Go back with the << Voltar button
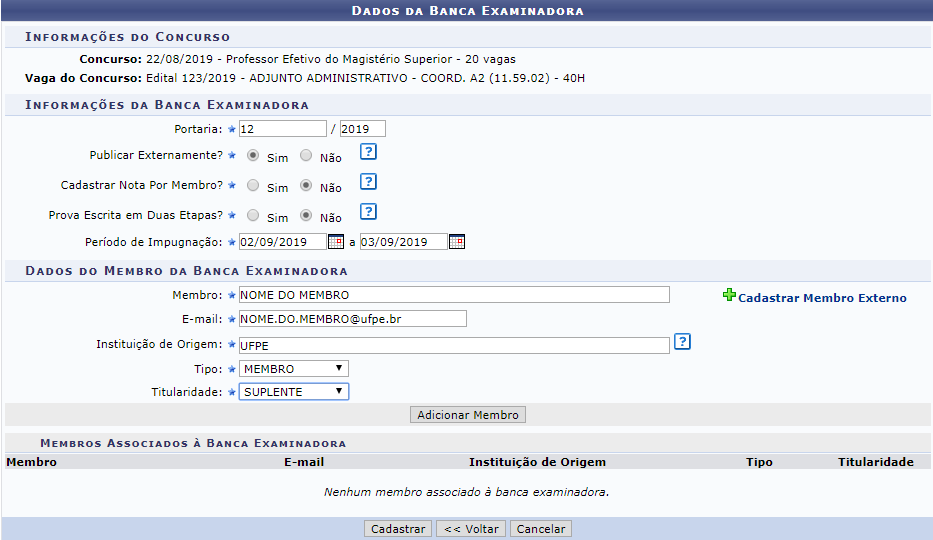The image size is (933, 540). pos(471,529)
